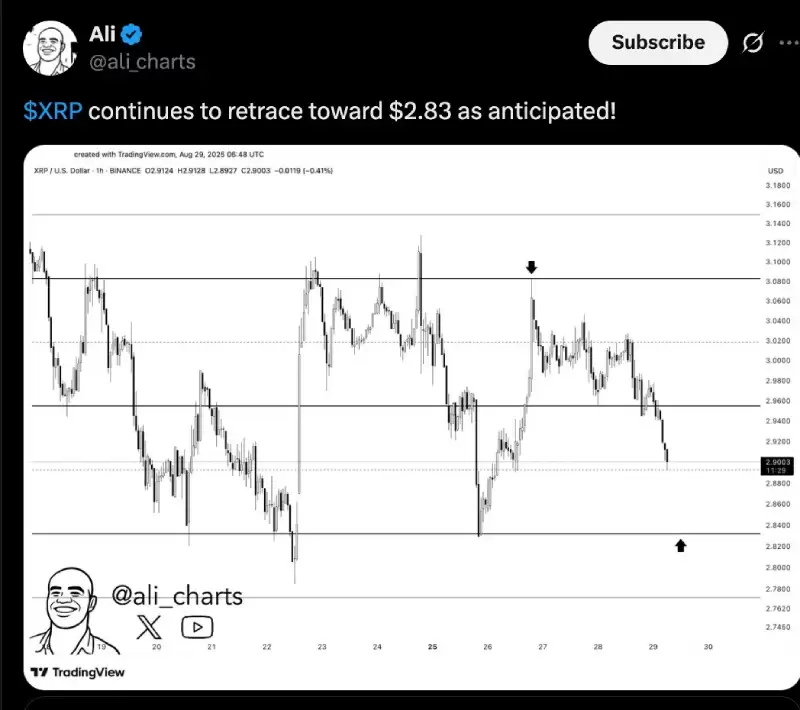This screenshot has height=710, width=800.
Task: Click the @ali_charts handle under the name
Action: point(143,62)
